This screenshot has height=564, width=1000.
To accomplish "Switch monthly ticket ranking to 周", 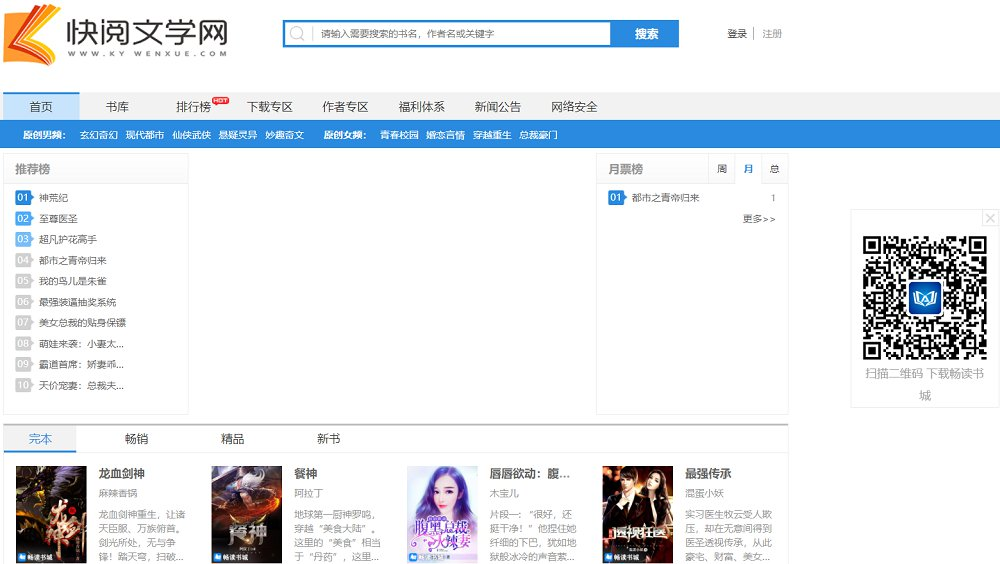I will tap(721, 169).
